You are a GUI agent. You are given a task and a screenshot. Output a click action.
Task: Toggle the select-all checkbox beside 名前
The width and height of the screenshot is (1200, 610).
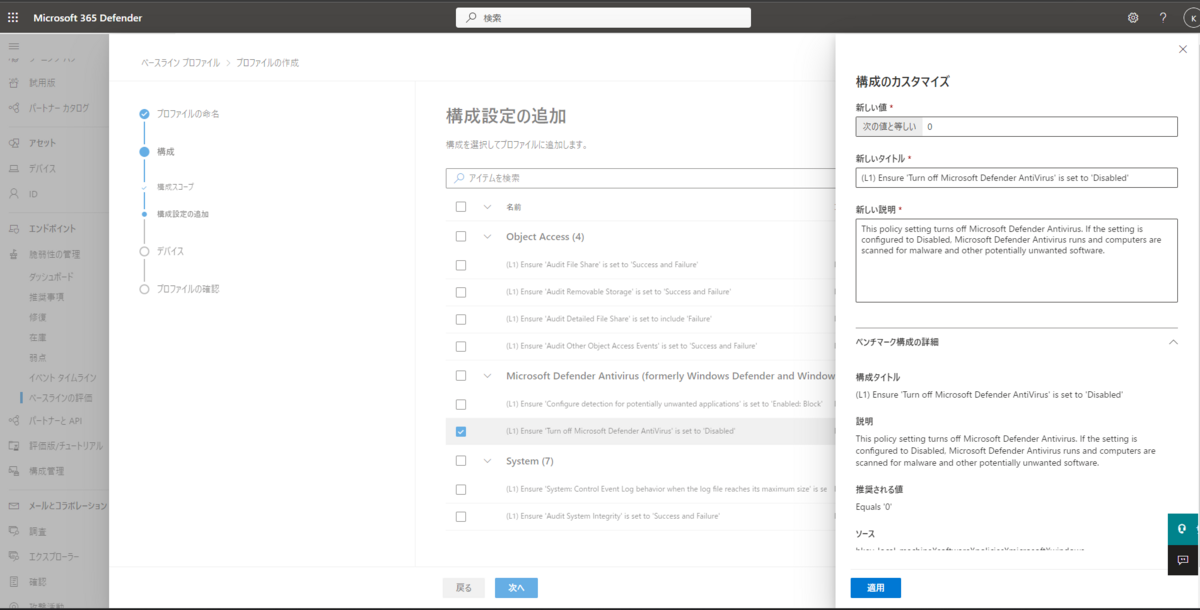[460, 207]
